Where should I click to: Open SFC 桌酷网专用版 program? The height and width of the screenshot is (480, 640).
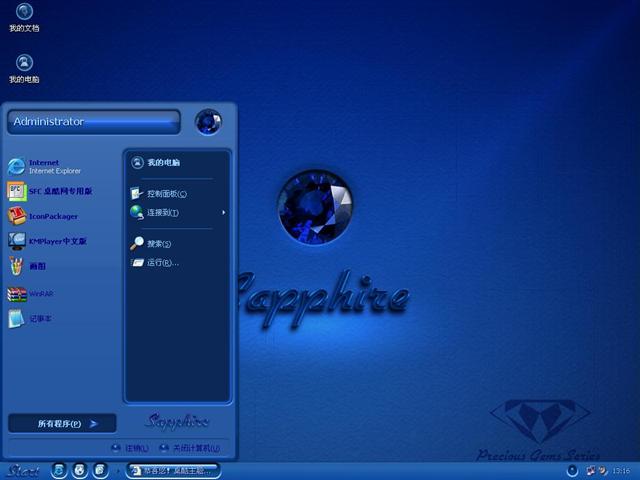click(50, 191)
